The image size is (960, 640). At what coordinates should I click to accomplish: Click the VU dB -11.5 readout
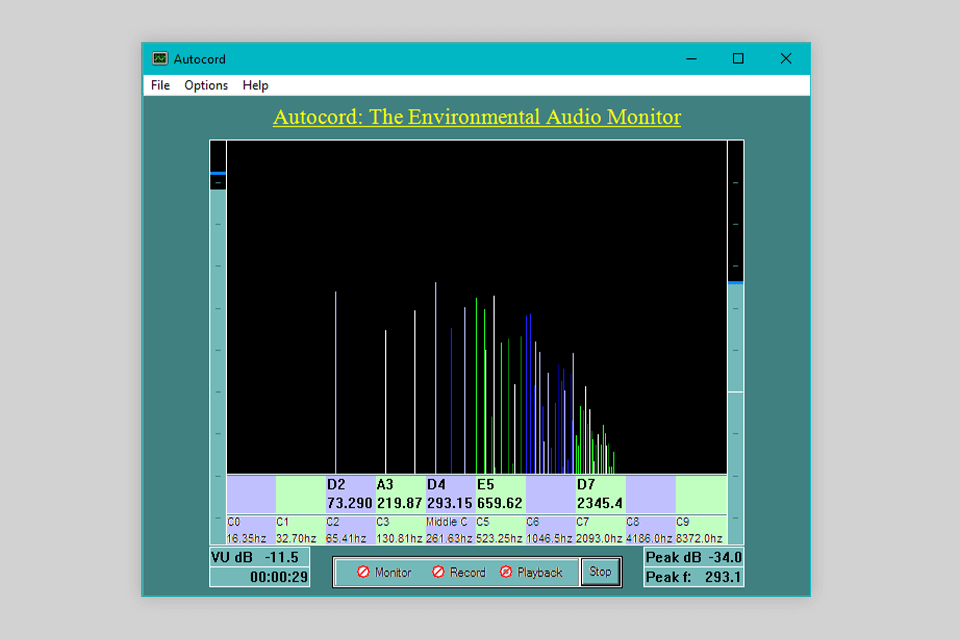[260, 557]
